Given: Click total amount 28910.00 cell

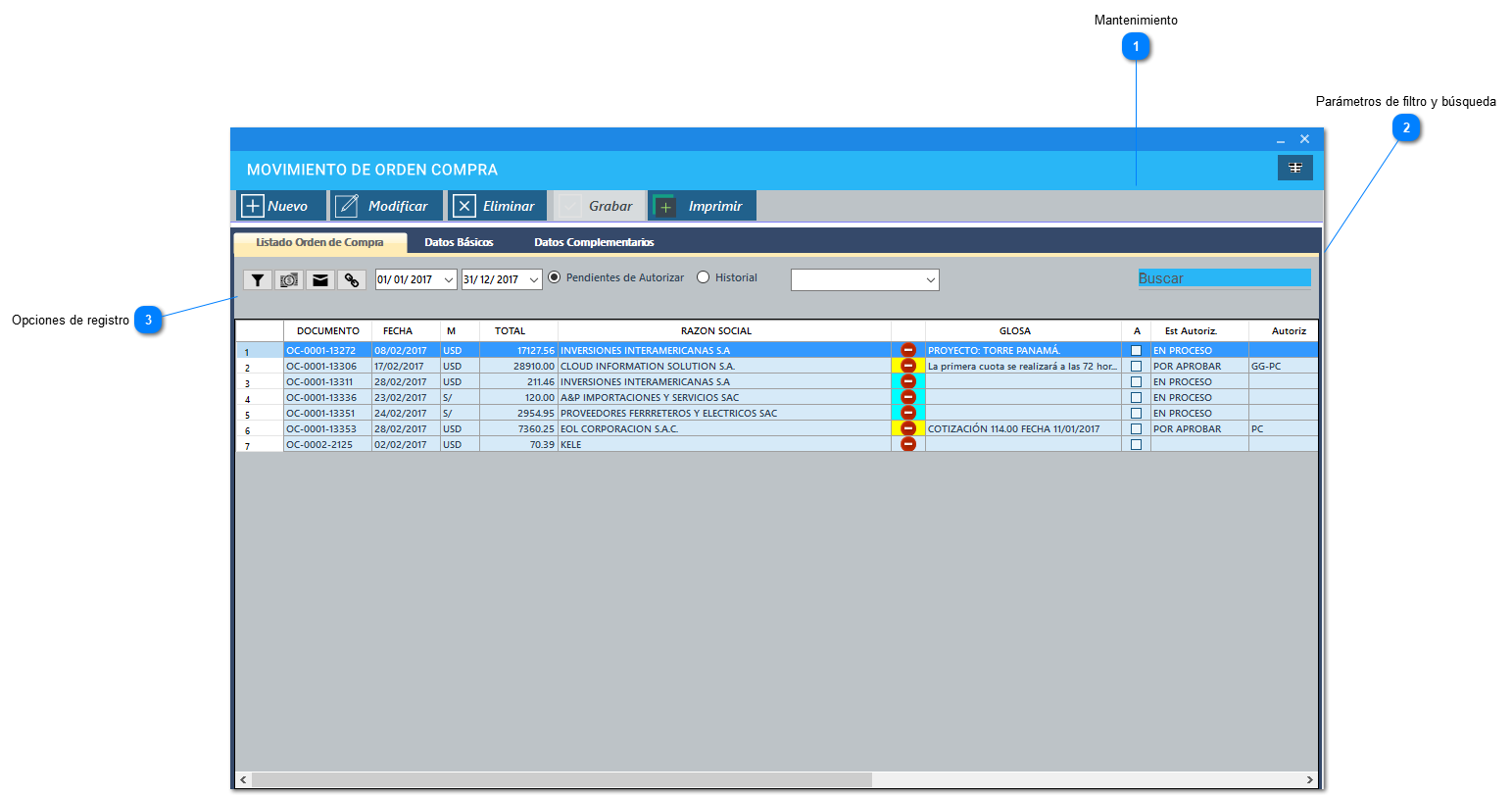Looking at the screenshot, I should [x=518, y=366].
